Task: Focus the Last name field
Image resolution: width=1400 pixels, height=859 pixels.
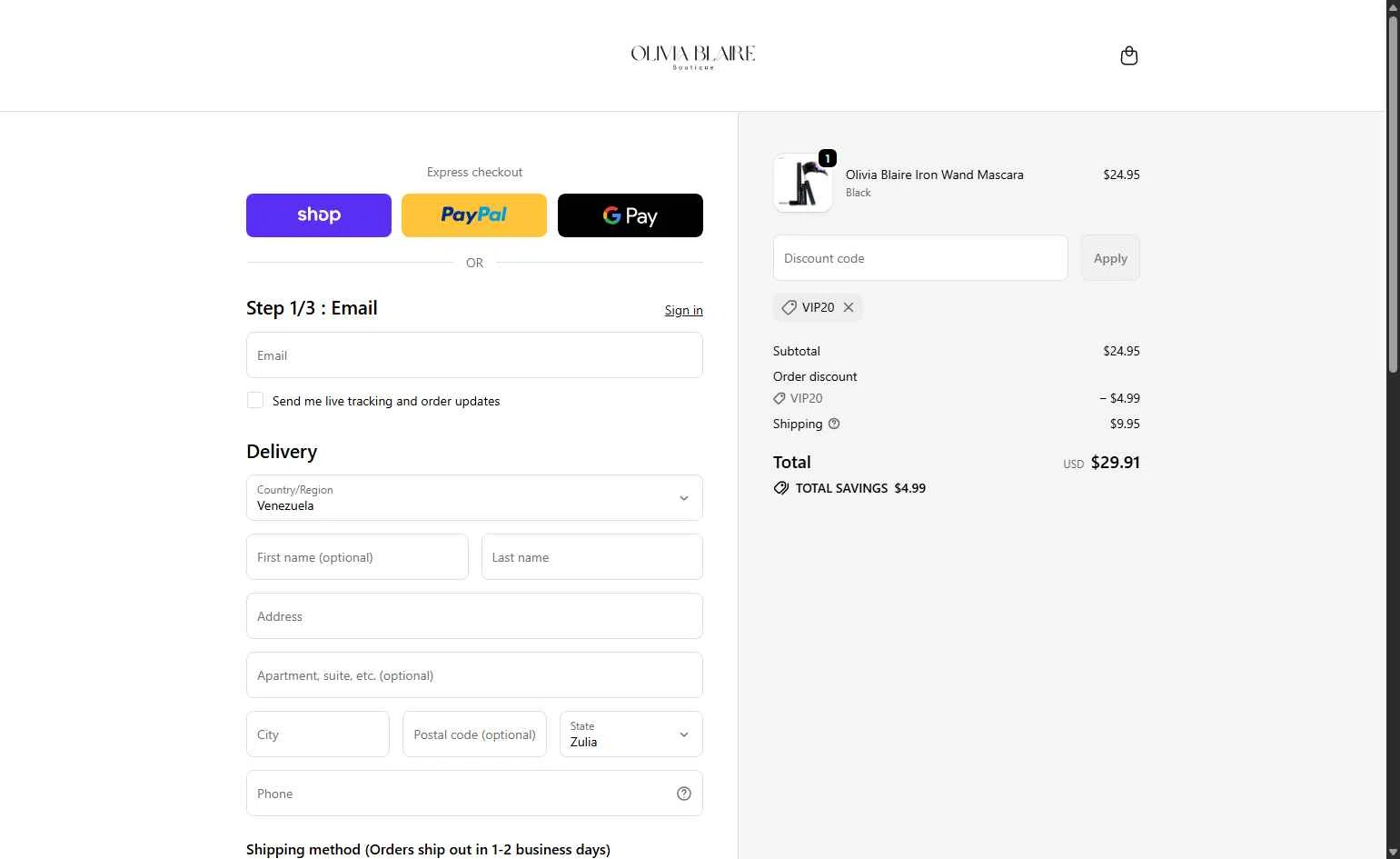Action: [592, 557]
